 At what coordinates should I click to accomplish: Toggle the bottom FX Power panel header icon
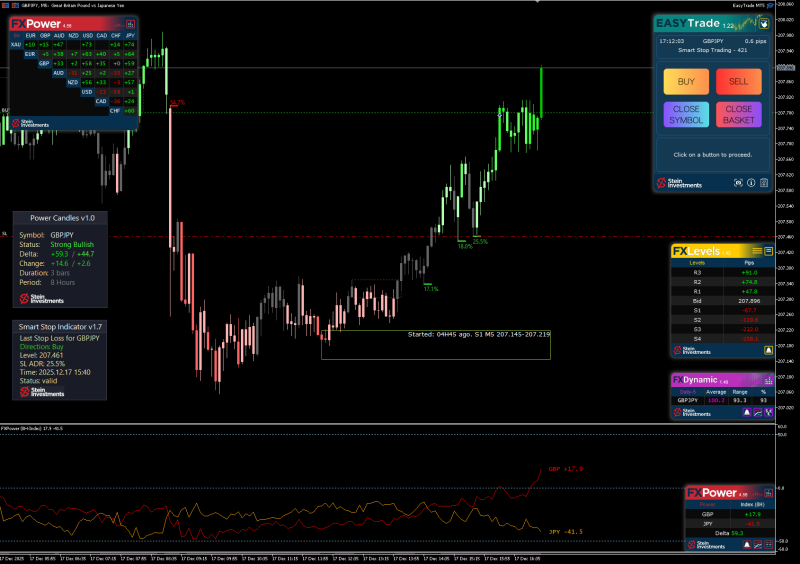pos(768,493)
